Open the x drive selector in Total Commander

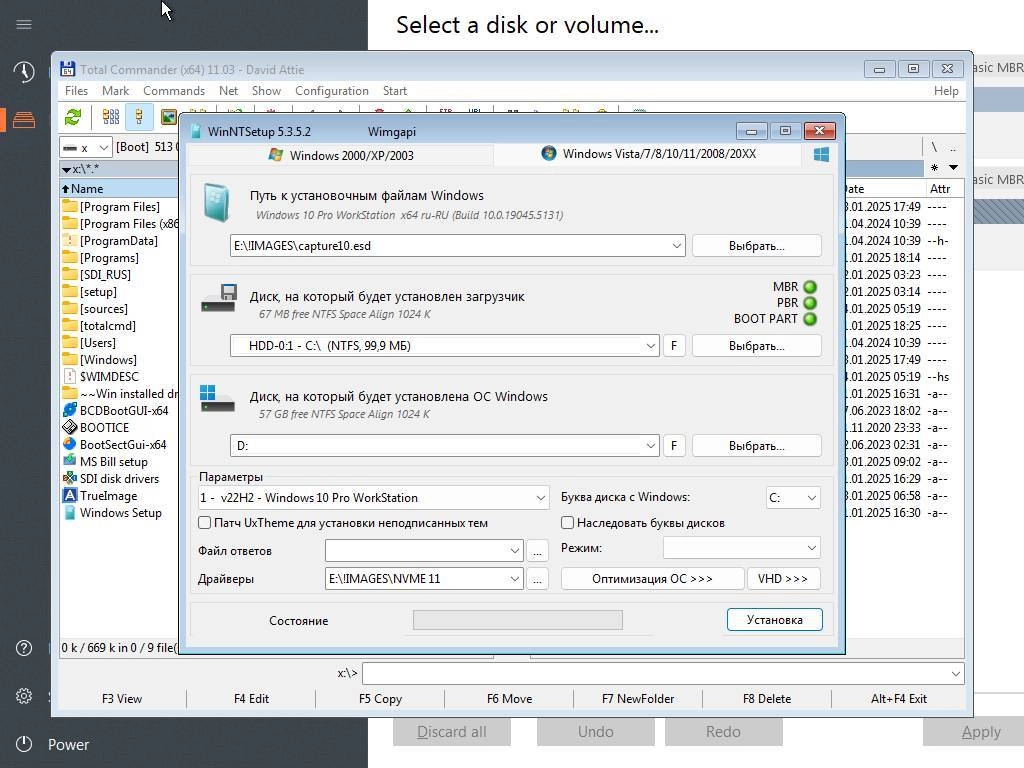[86, 148]
